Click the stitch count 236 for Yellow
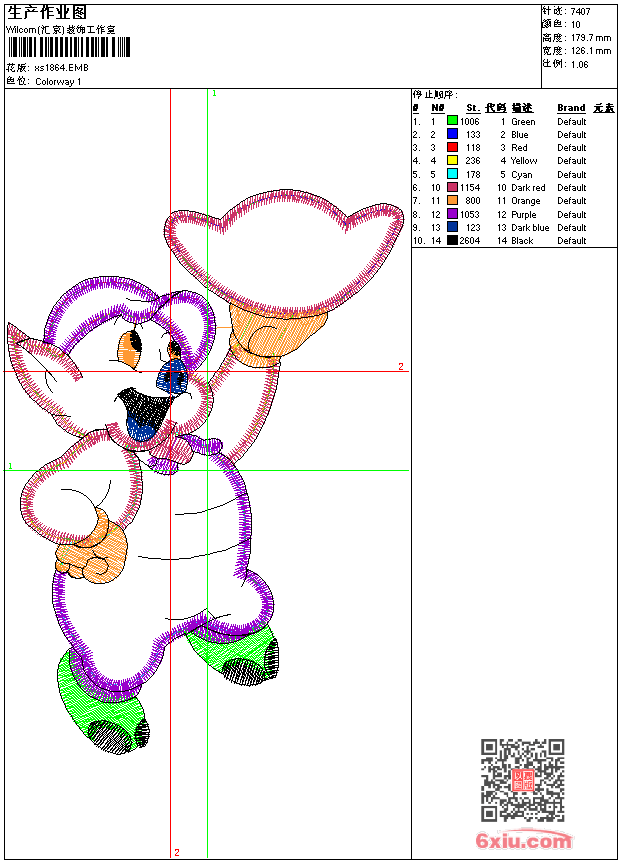The image size is (620, 860). pos(473,161)
